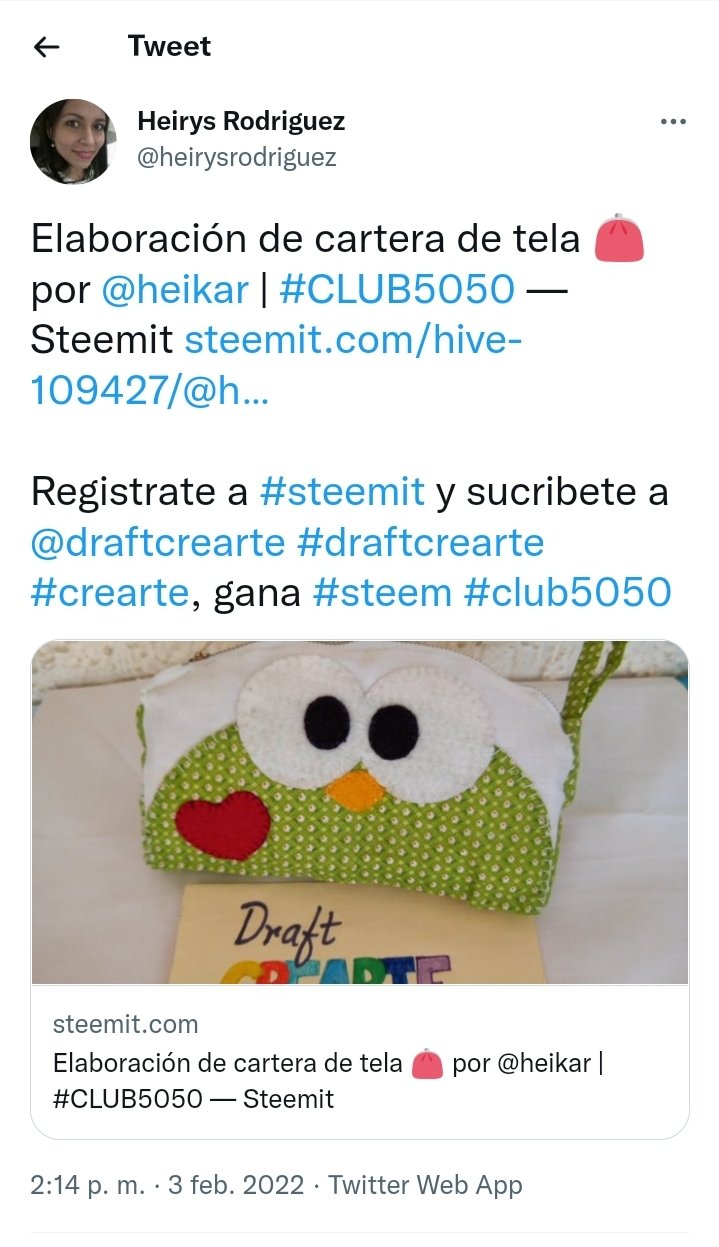This screenshot has width=719, height=1247.
Task: Click the @heirysrodriguez handle
Action: pos(236,157)
